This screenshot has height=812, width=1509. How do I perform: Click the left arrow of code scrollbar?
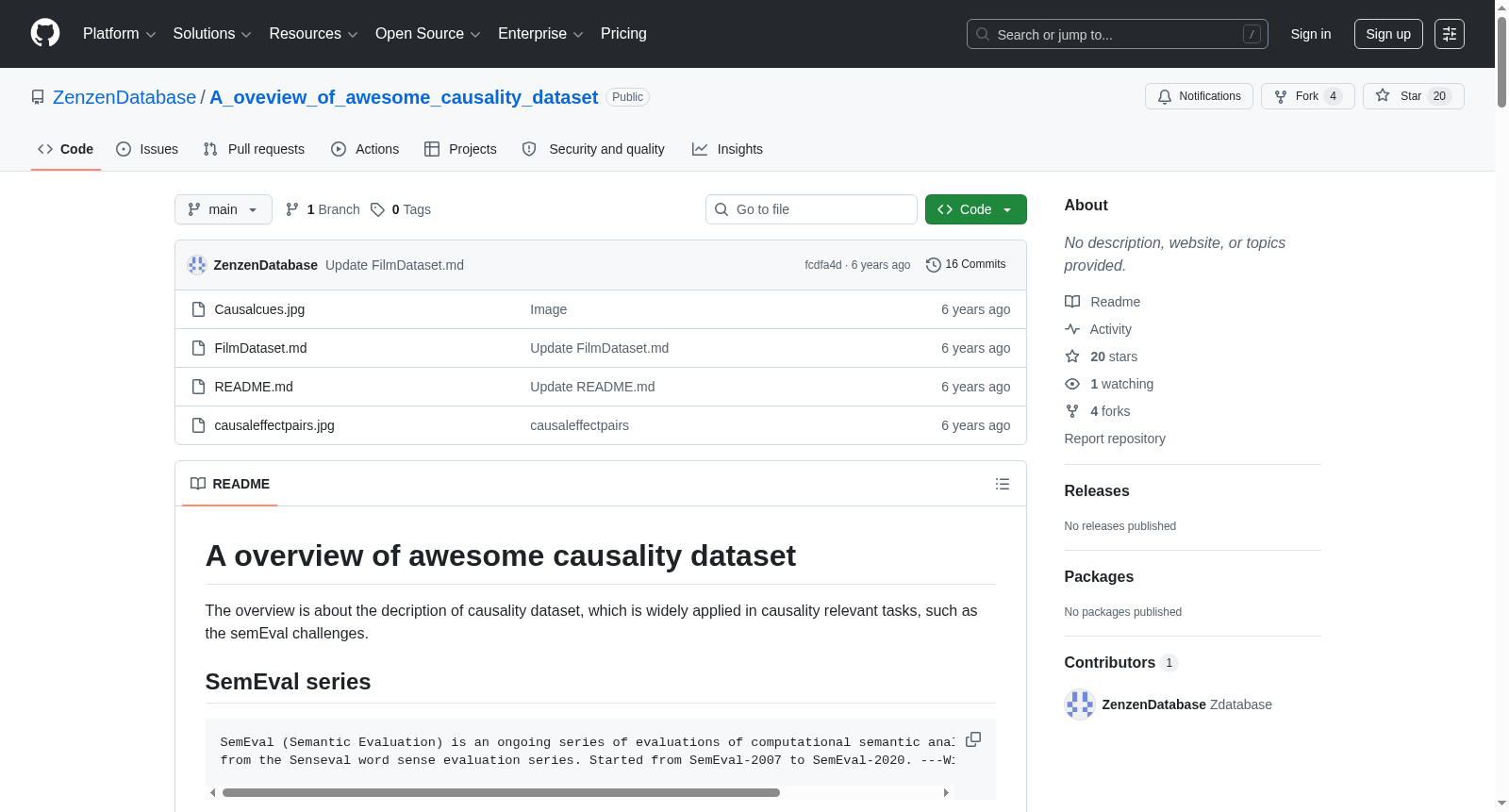click(x=213, y=792)
